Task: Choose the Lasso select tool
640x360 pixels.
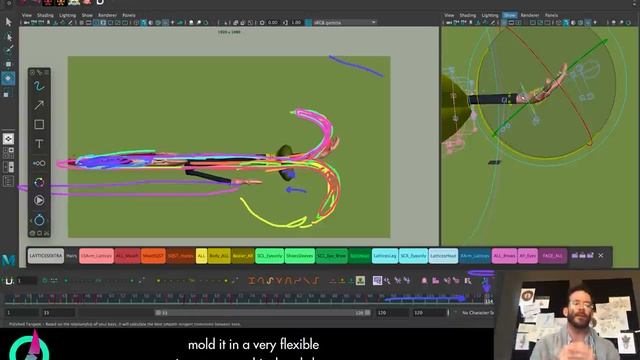Action: click(8, 37)
